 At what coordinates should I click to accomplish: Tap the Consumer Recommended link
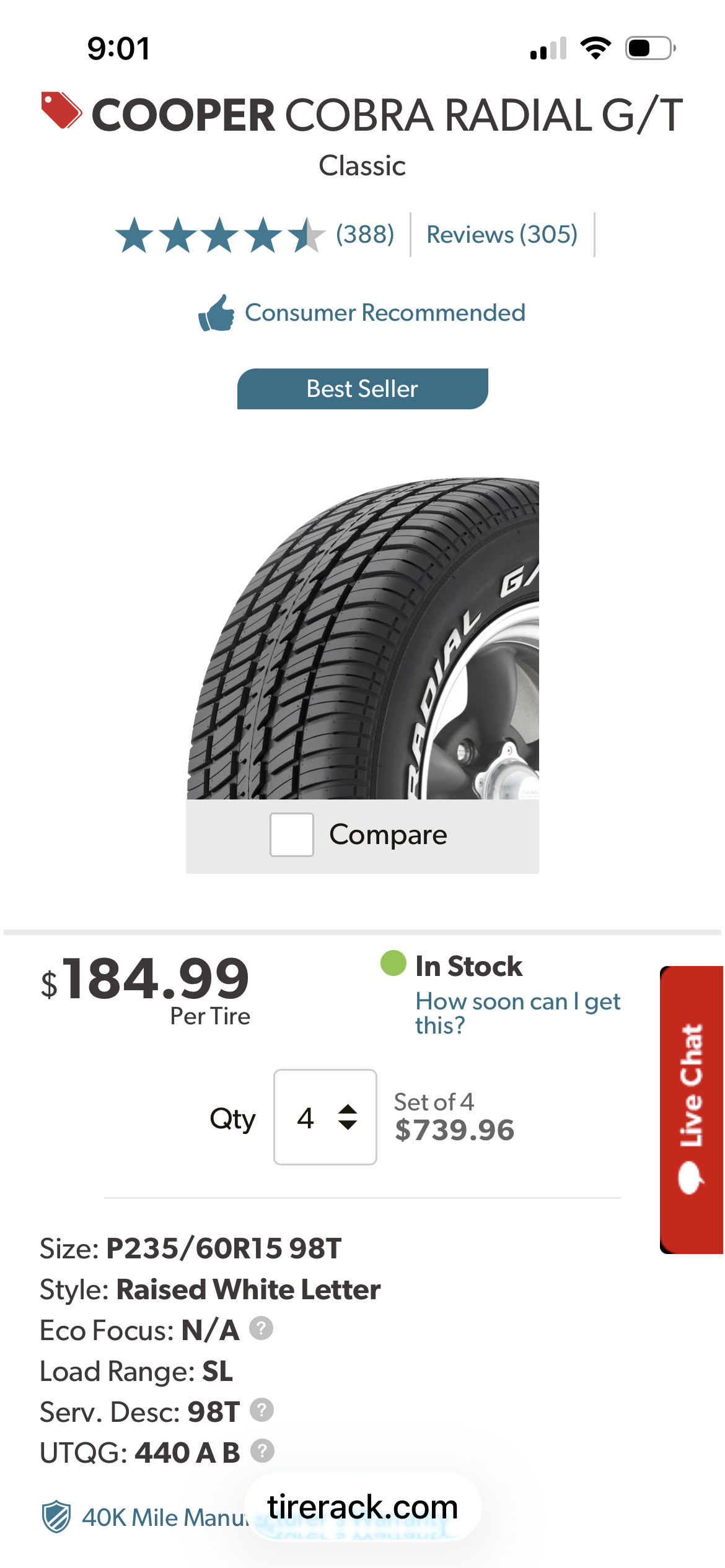click(x=385, y=313)
